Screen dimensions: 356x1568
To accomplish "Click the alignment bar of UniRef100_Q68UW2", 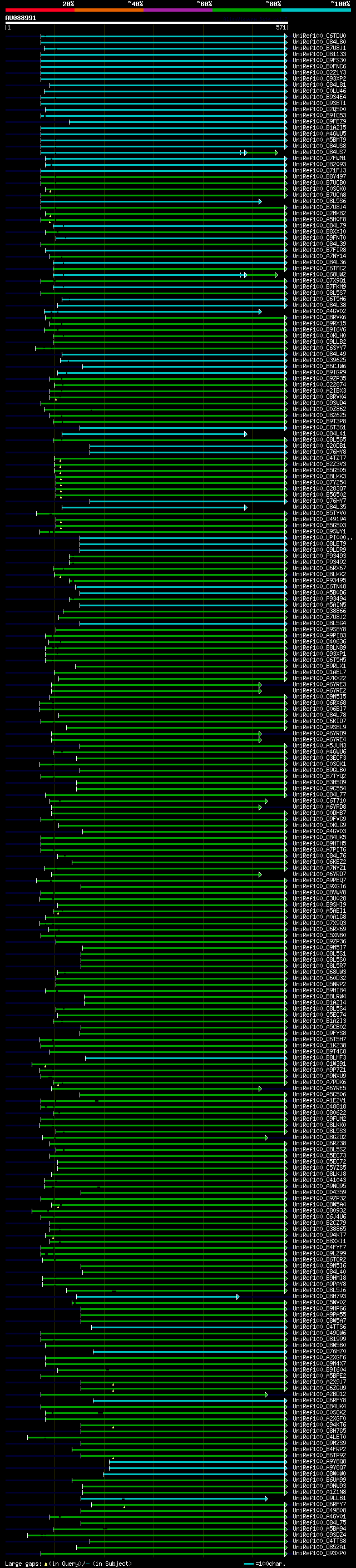I will pos(165,275).
